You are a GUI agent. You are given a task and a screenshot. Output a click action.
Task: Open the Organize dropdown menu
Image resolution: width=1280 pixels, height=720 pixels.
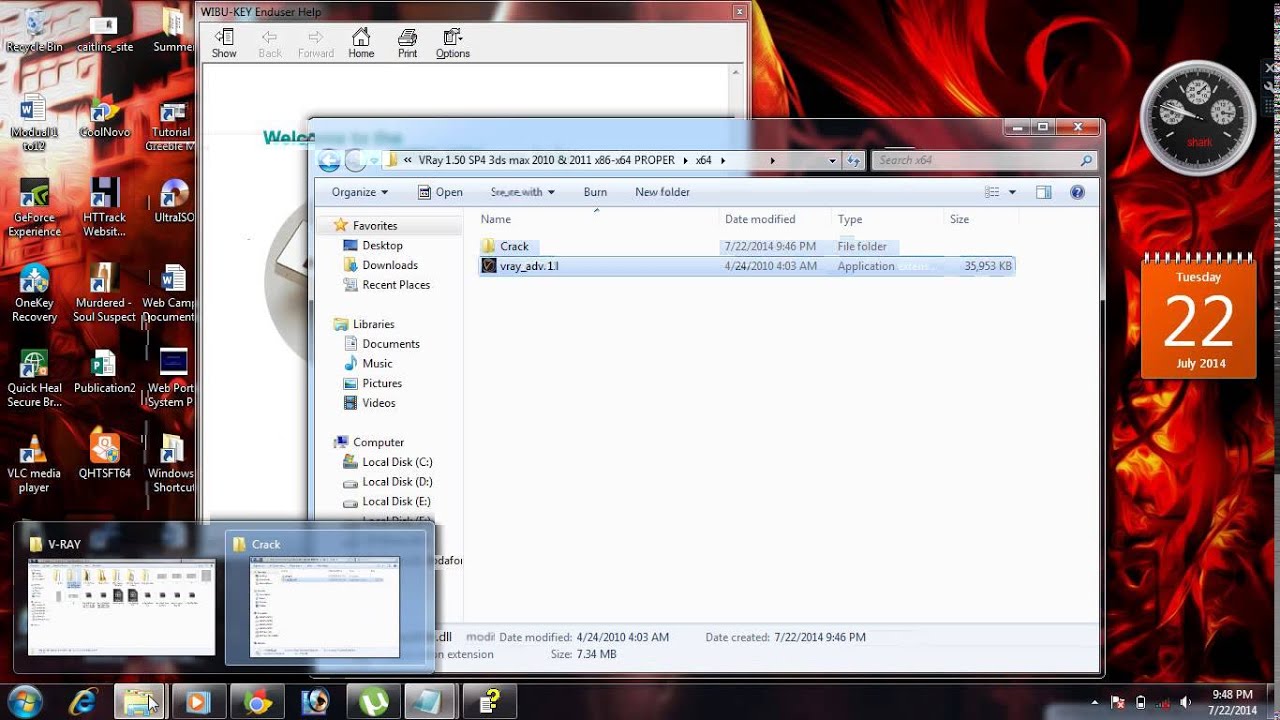[x=360, y=192]
